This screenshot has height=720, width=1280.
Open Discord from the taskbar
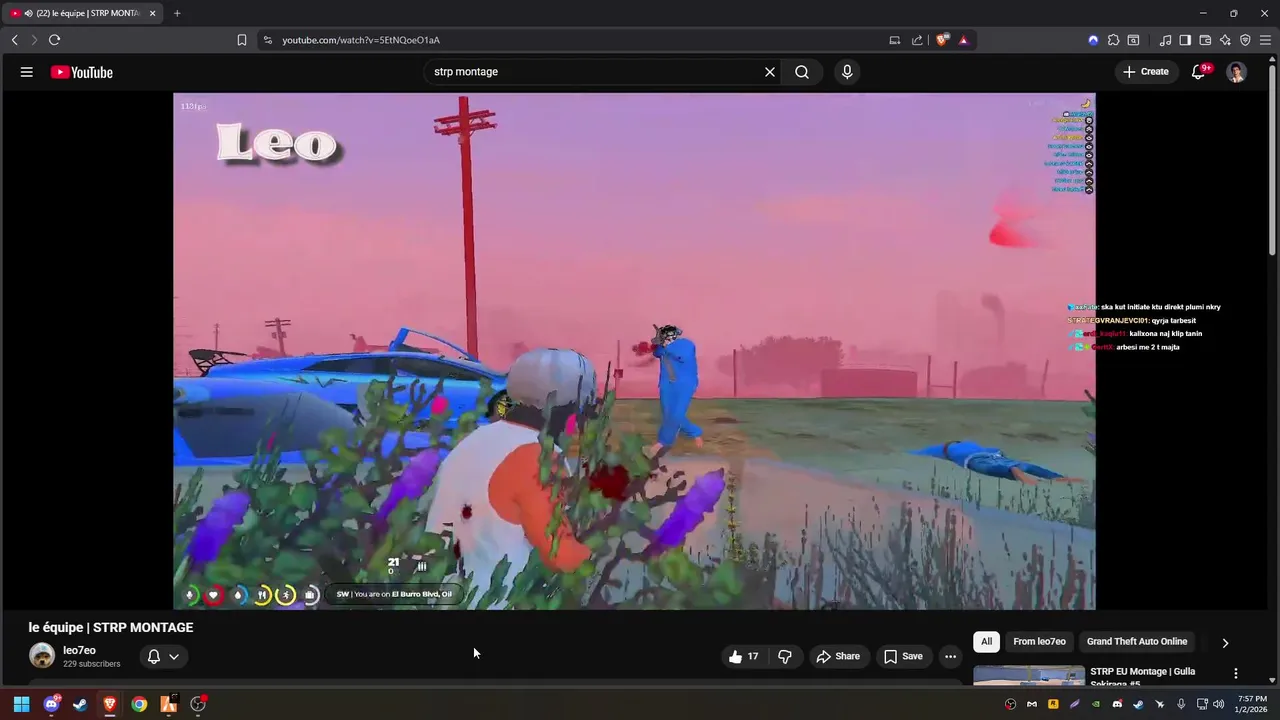[51, 704]
